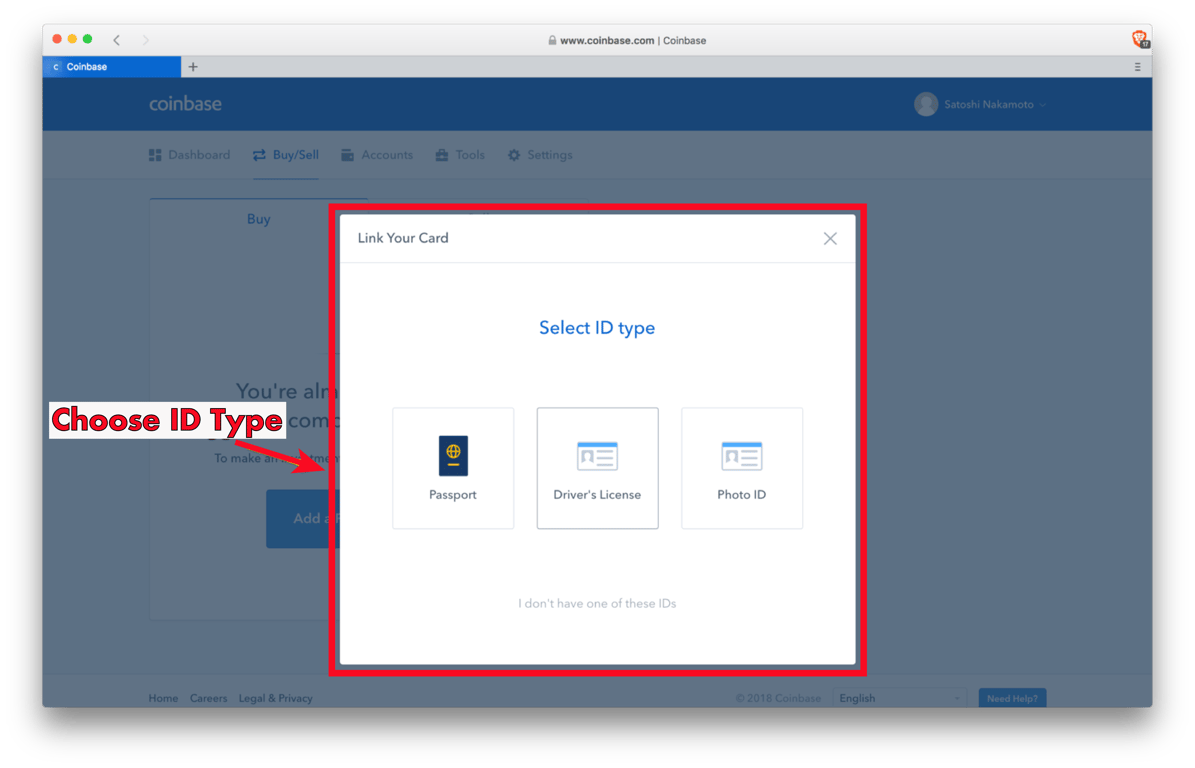Click the I don't have one of these IDs link

(597, 603)
